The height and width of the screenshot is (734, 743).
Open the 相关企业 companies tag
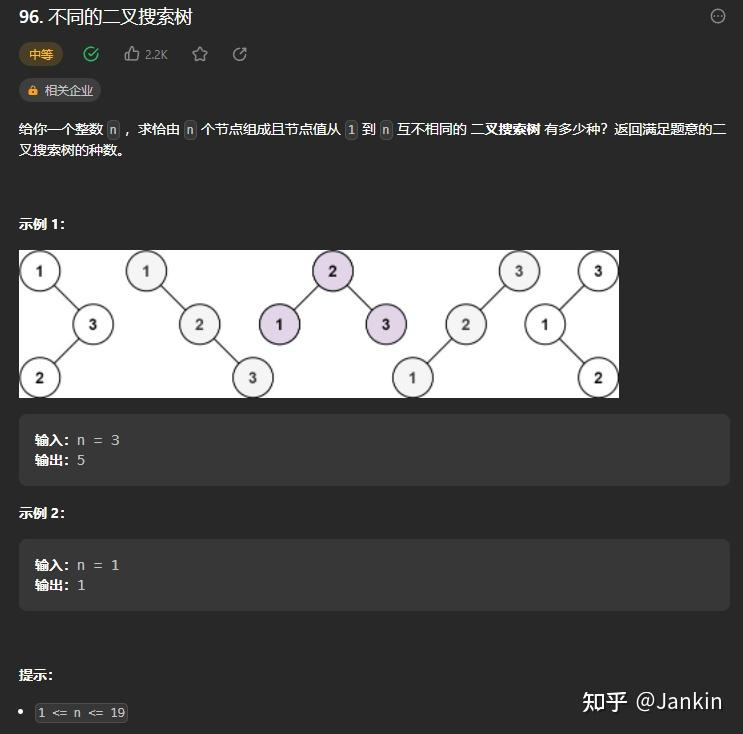point(60,90)
